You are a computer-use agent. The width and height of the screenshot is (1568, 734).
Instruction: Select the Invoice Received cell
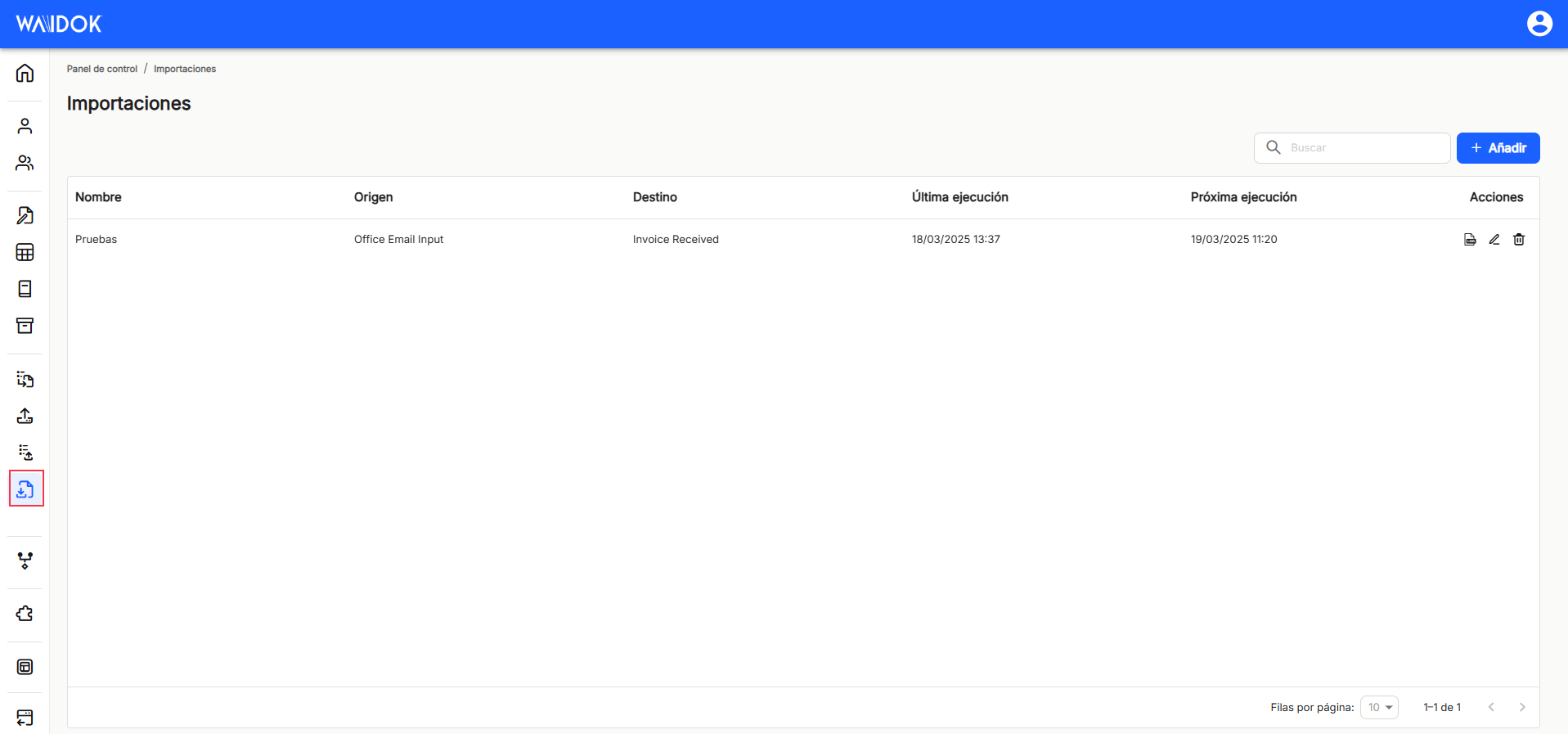tap(676, 239)
